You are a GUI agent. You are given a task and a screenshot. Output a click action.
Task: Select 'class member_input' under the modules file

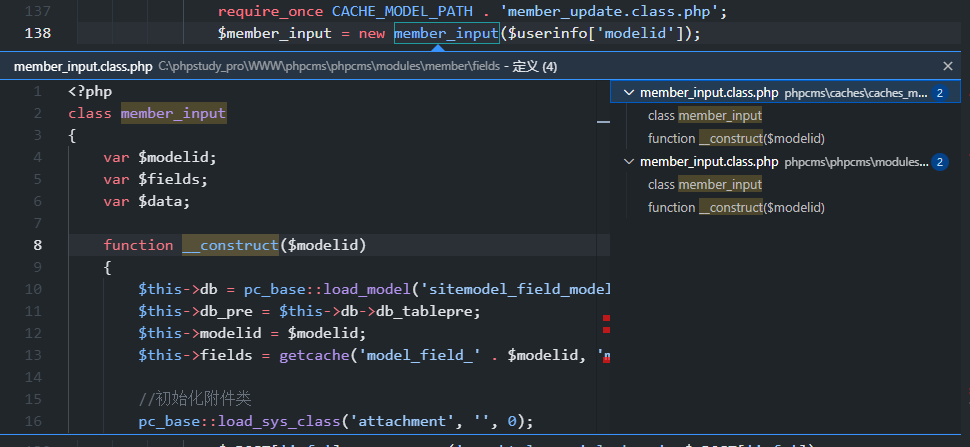[705, 185]
